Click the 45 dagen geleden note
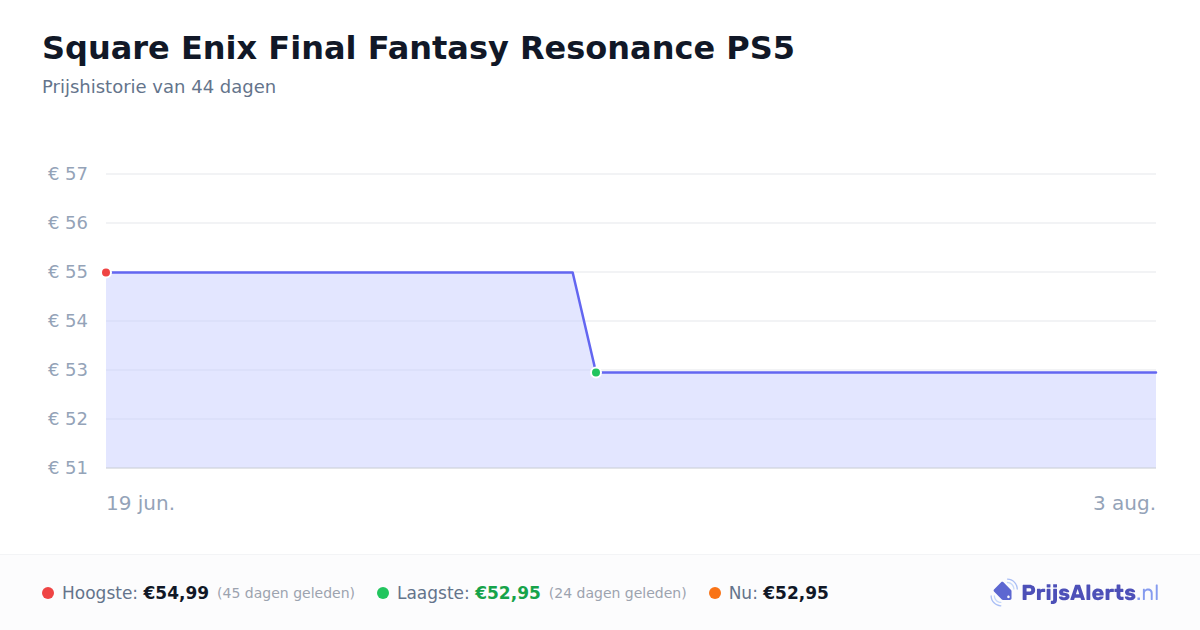The width and height of the screenshot is (1200, 630). (x=286, y=593)
